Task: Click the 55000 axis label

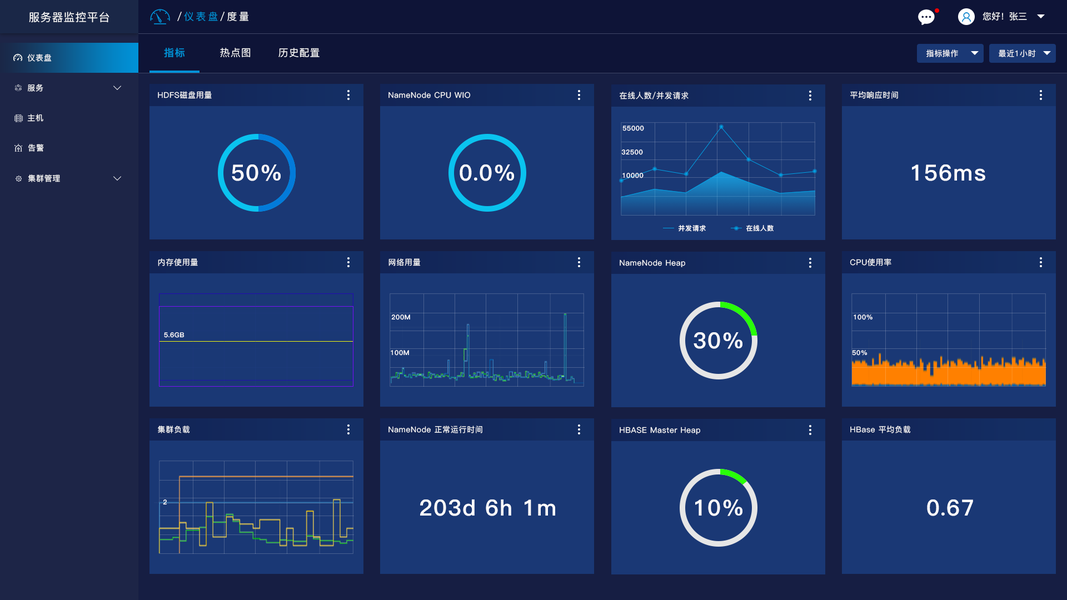Action: coord(633,128)
